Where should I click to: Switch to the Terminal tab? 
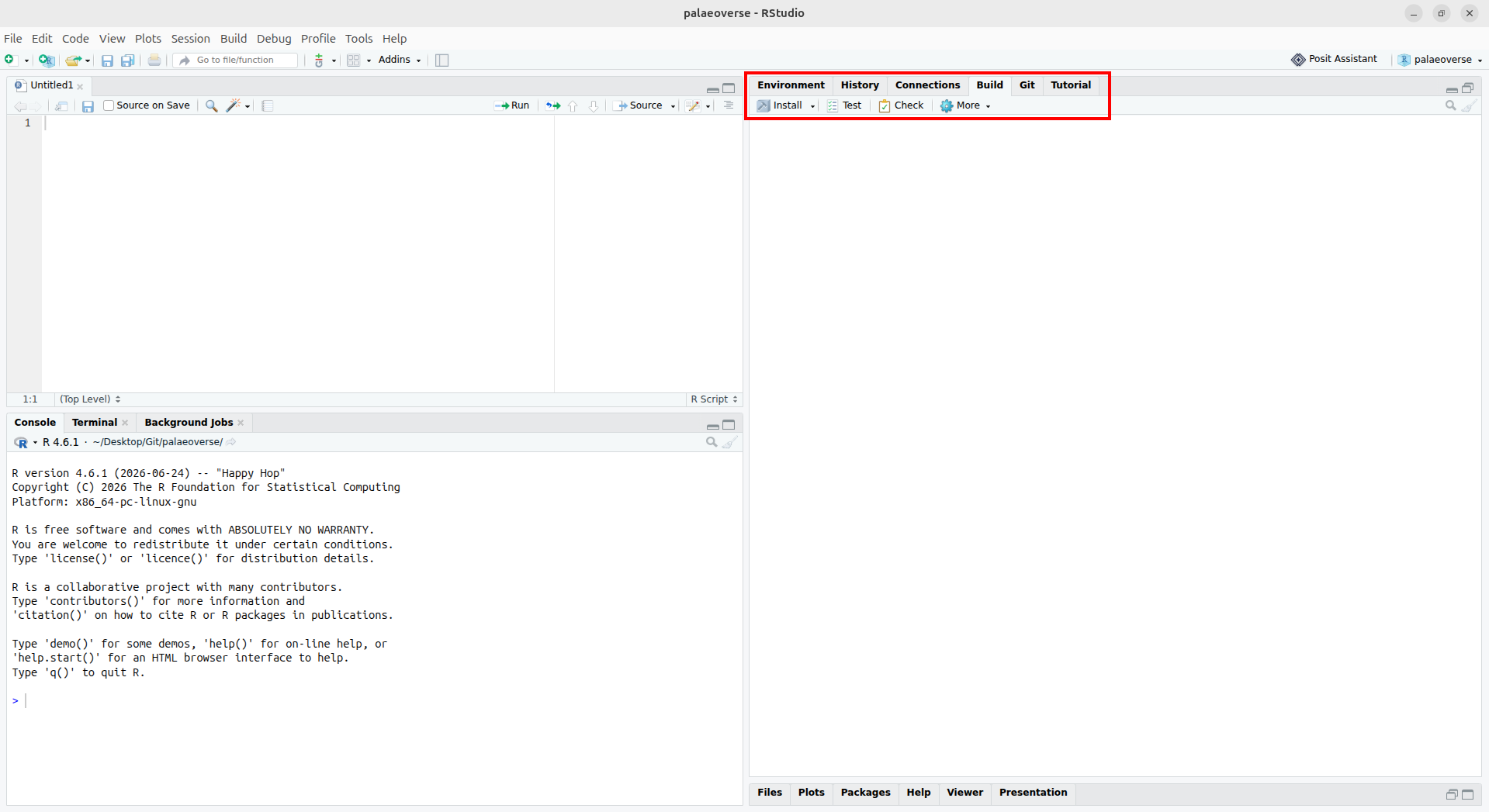[95, 423]
